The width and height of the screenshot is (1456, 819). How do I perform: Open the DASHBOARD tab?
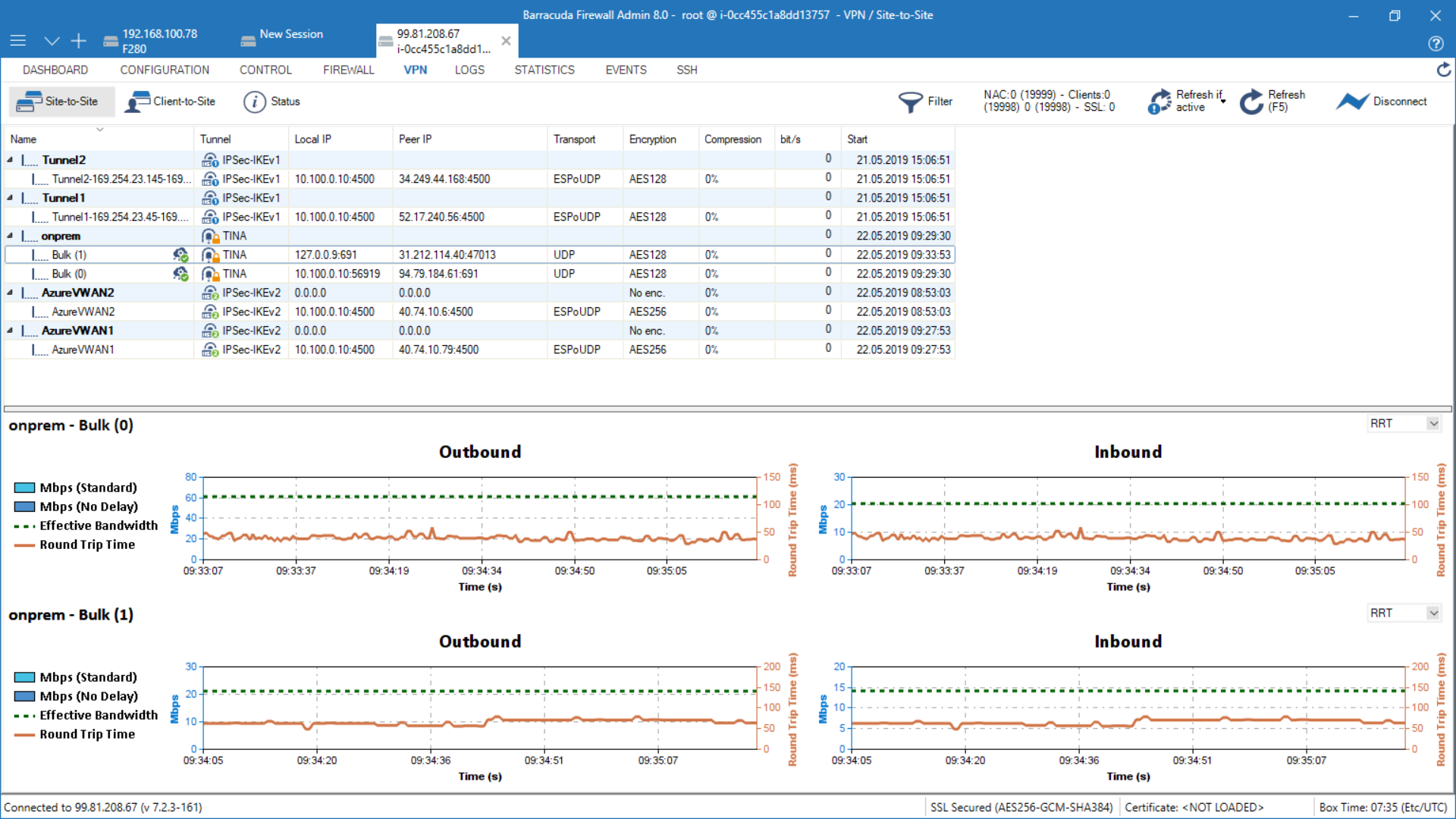coord(55,70)
